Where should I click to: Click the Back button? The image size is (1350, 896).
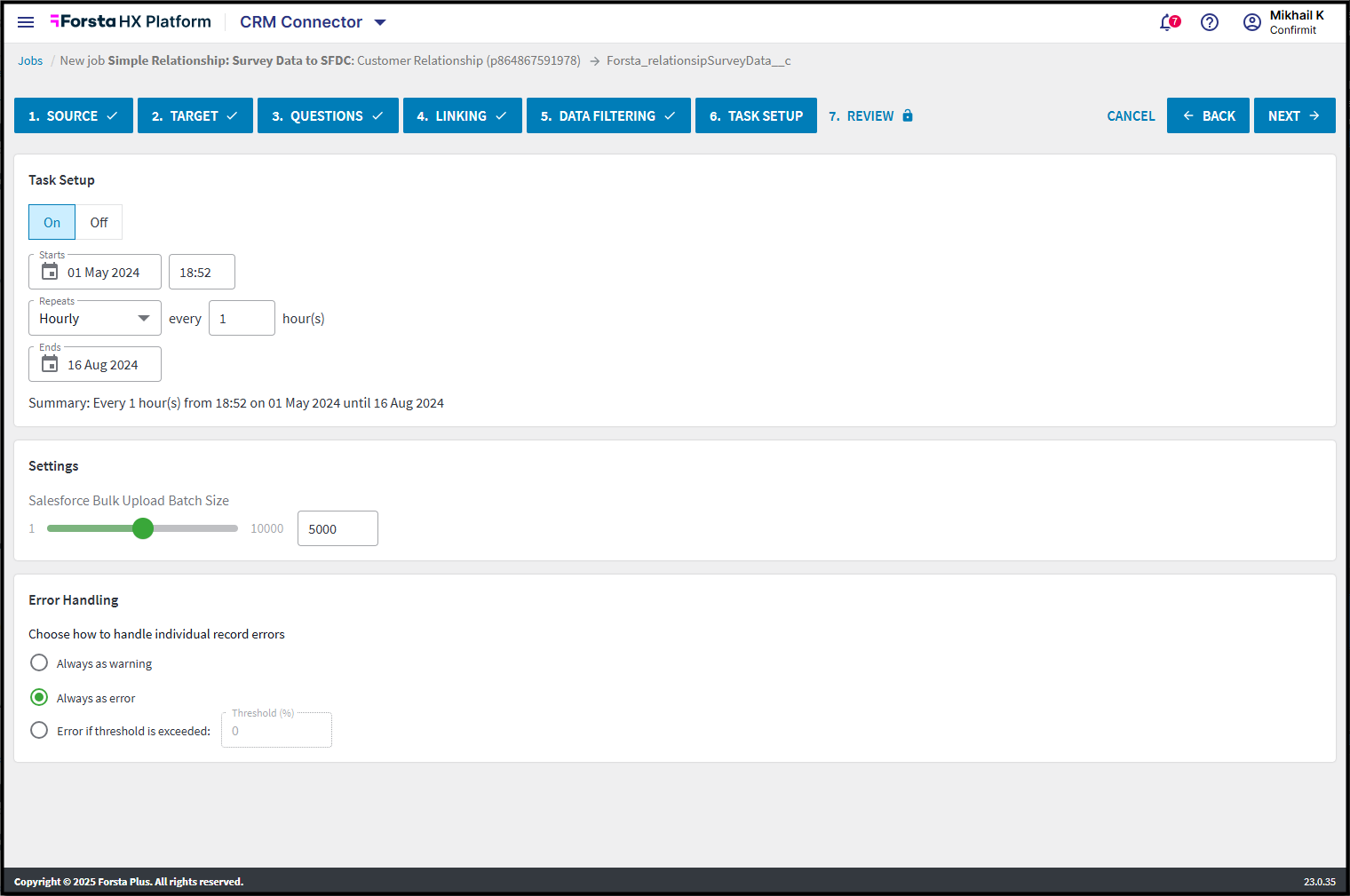[x=1208, y=115]
